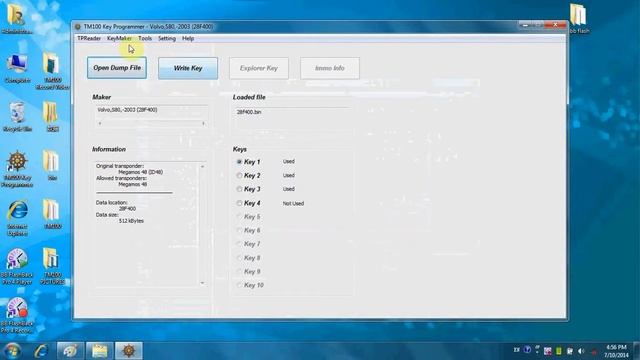The image size is (640, 360).
Task: Click the red recording tray icon
Action: [594, 351]
